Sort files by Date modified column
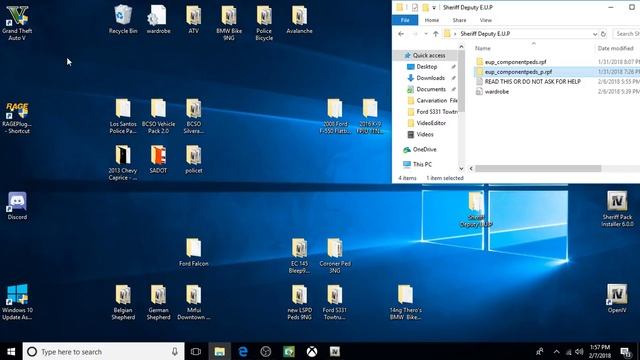Image resolution: width=640 pixels, height=360 pixels. coord(615,48)
